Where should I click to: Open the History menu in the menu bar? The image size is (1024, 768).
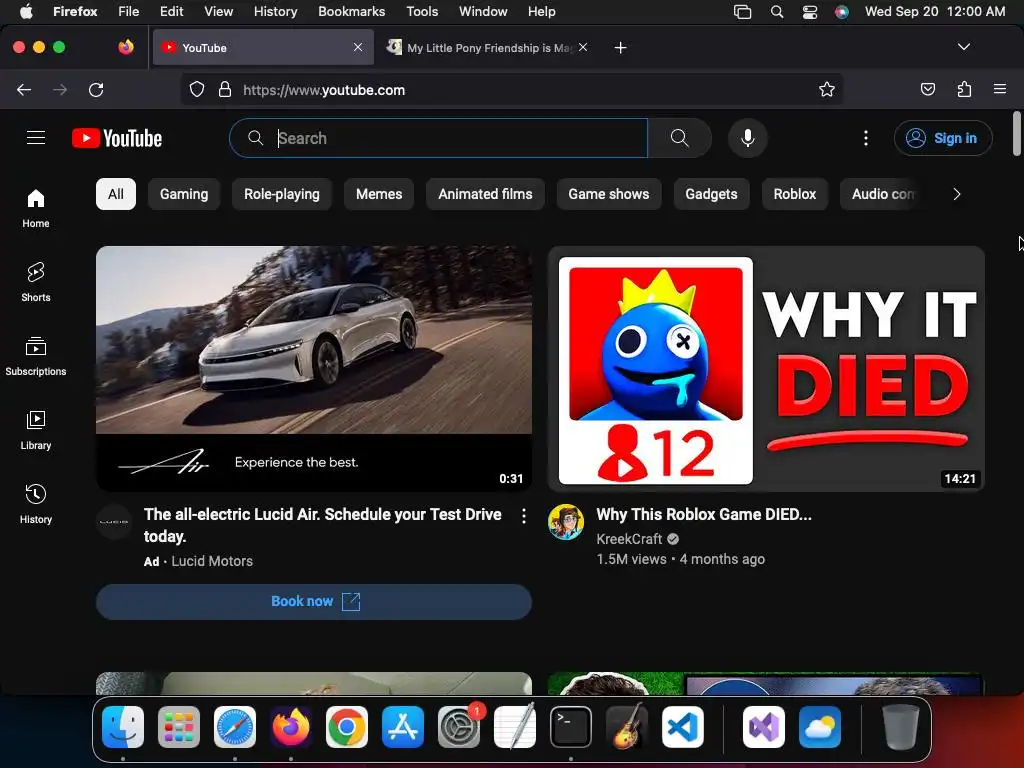275,11
